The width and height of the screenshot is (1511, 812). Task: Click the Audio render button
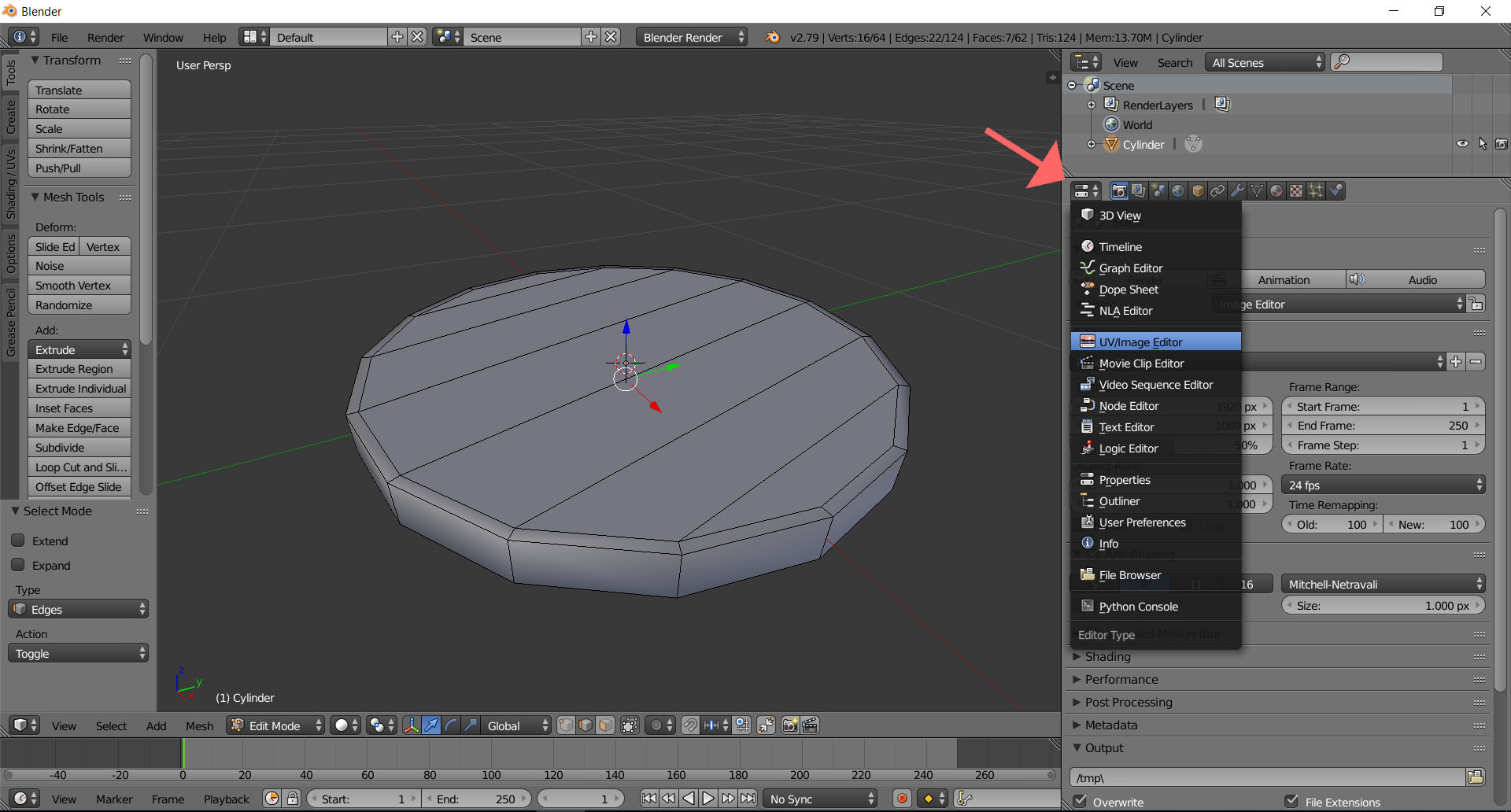tap(1415, 279)
